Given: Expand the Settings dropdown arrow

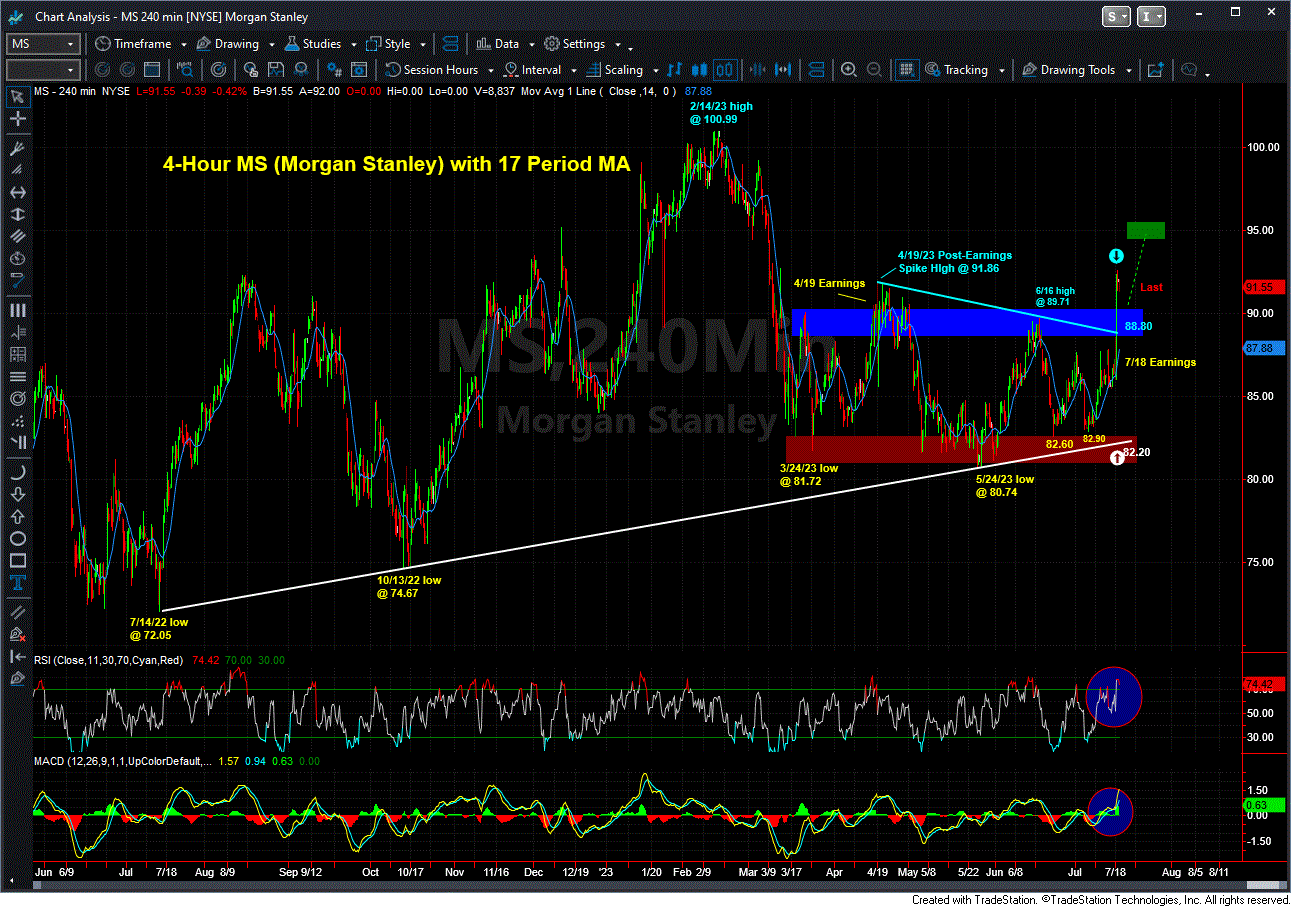Looking at the screenshot, I should point(617,45).
